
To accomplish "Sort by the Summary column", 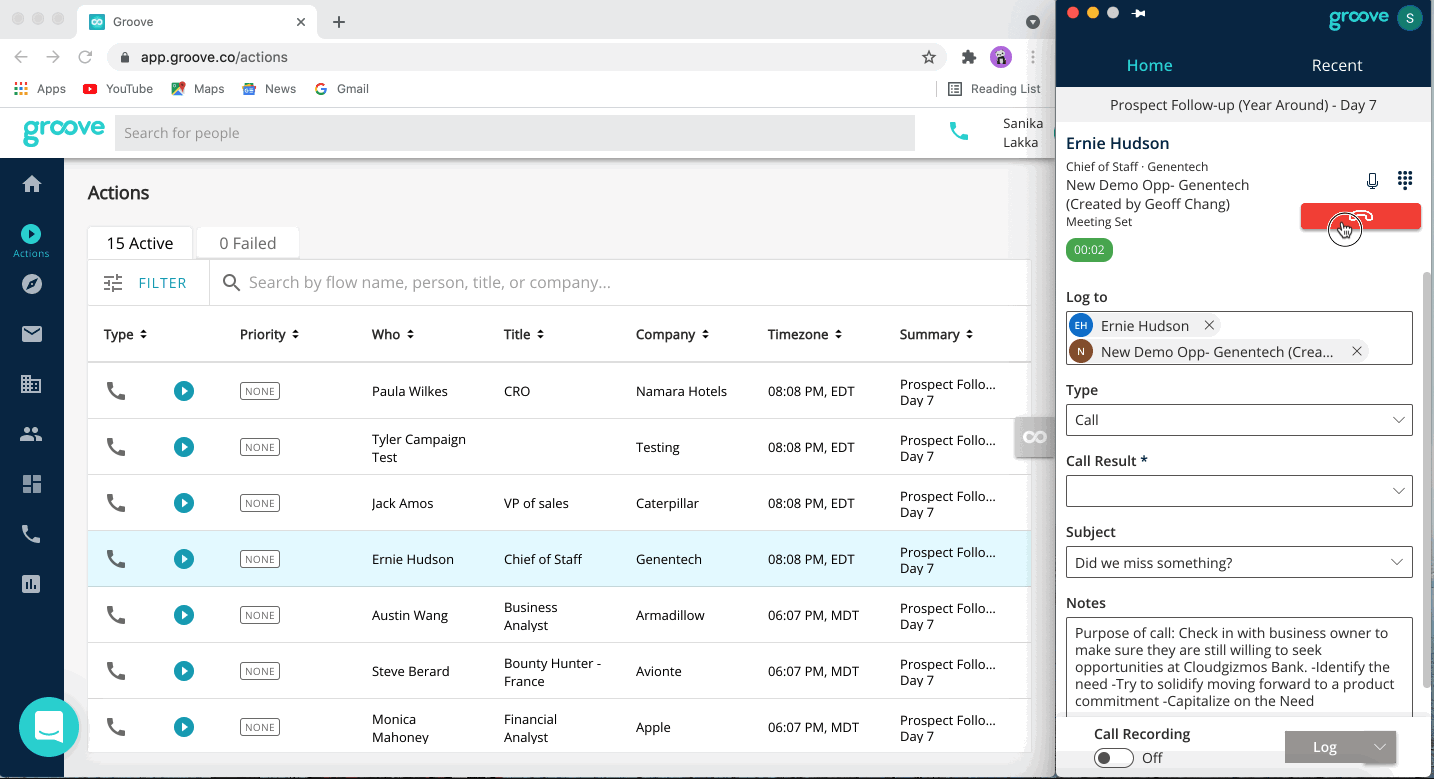I will [937, 334].
